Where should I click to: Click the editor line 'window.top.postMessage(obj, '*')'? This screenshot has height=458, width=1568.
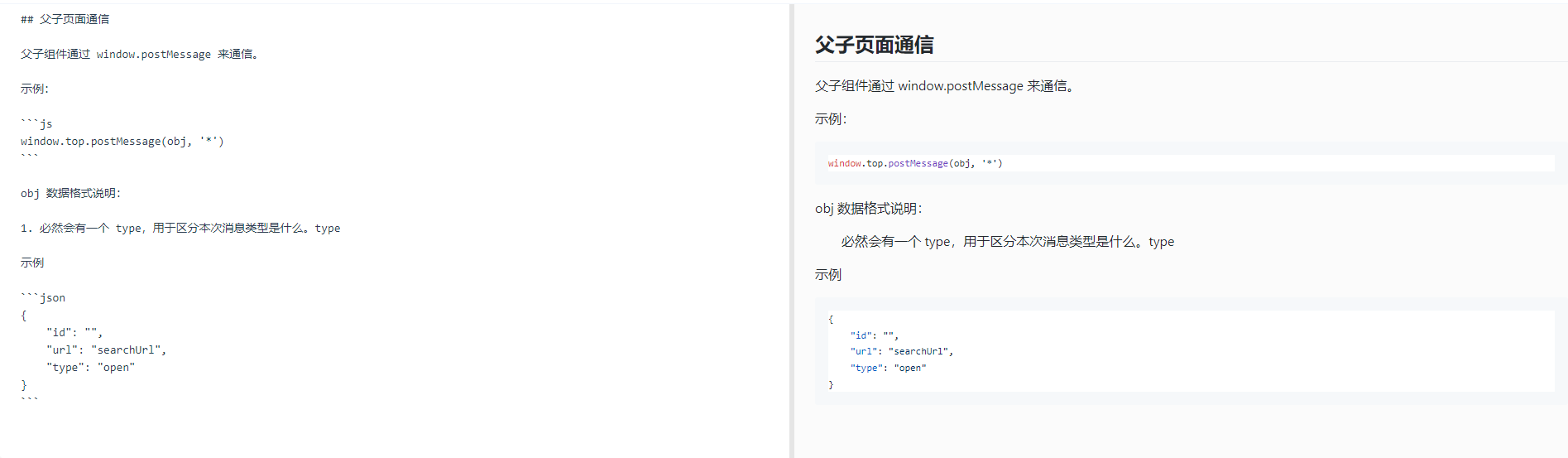pos(122,141)
